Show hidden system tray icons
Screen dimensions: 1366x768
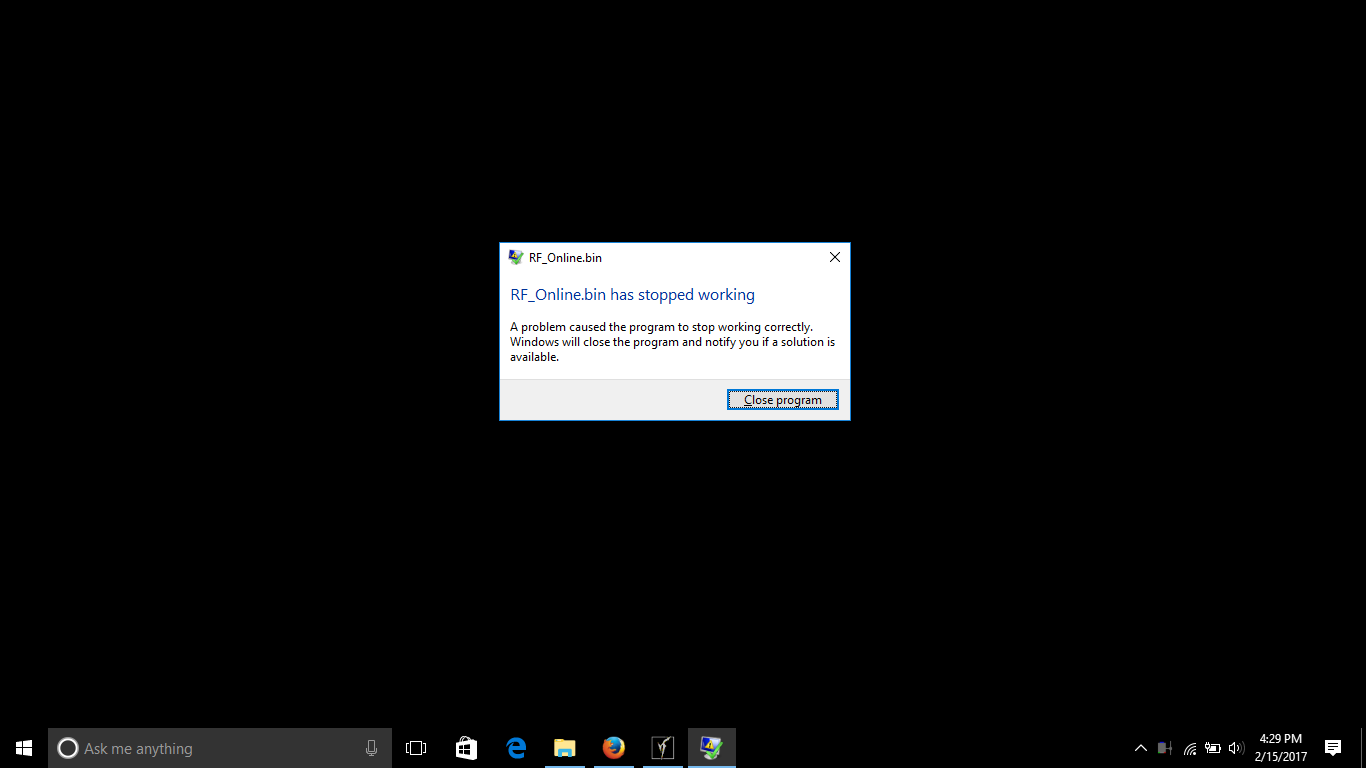1140,748
